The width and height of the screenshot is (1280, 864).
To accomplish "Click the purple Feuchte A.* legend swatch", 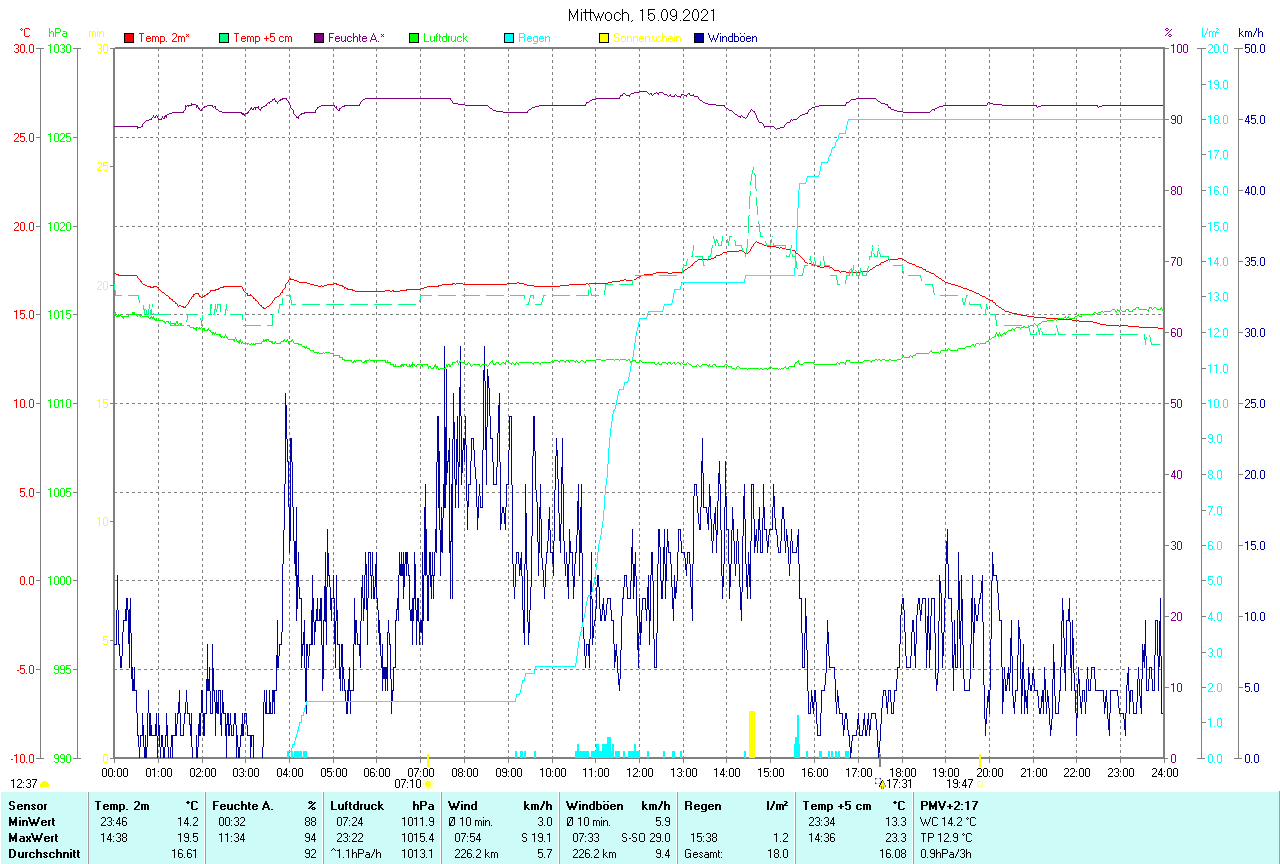I will [x=319, y=38].
